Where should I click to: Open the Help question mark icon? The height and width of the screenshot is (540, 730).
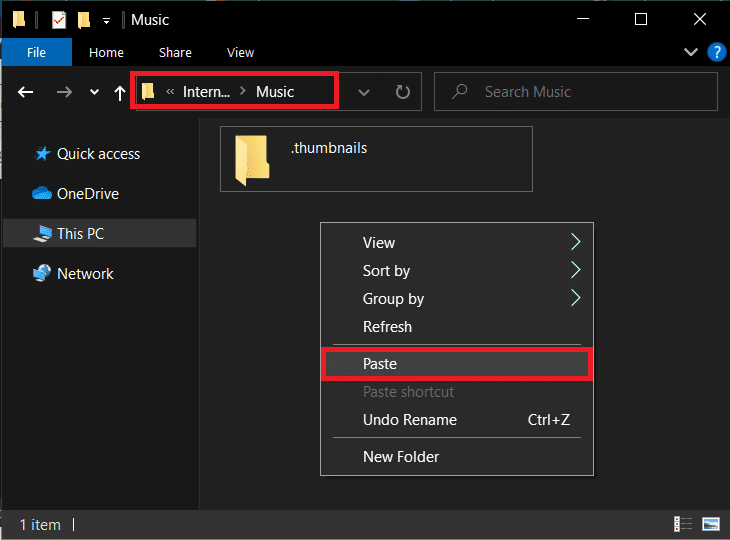click(716, 52)
